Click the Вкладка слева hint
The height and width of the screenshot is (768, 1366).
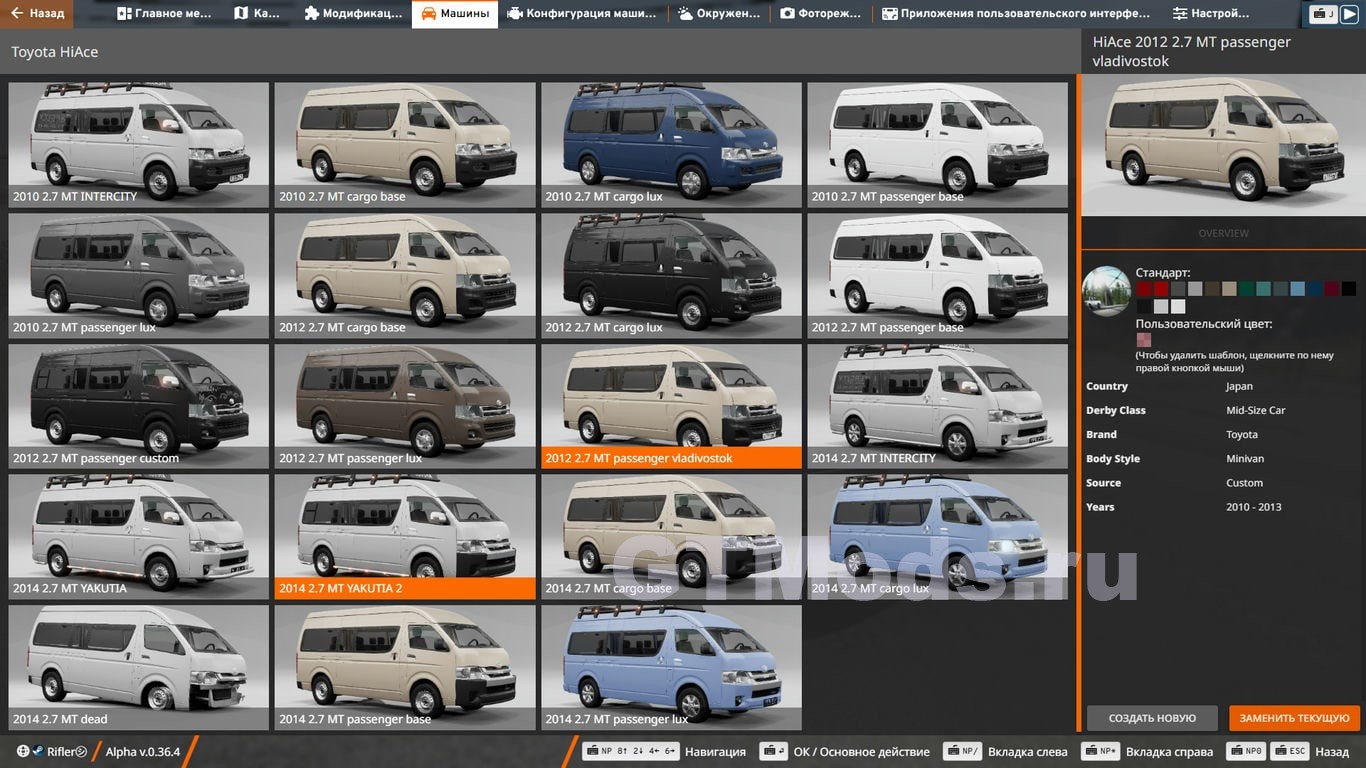point(1006,752)
